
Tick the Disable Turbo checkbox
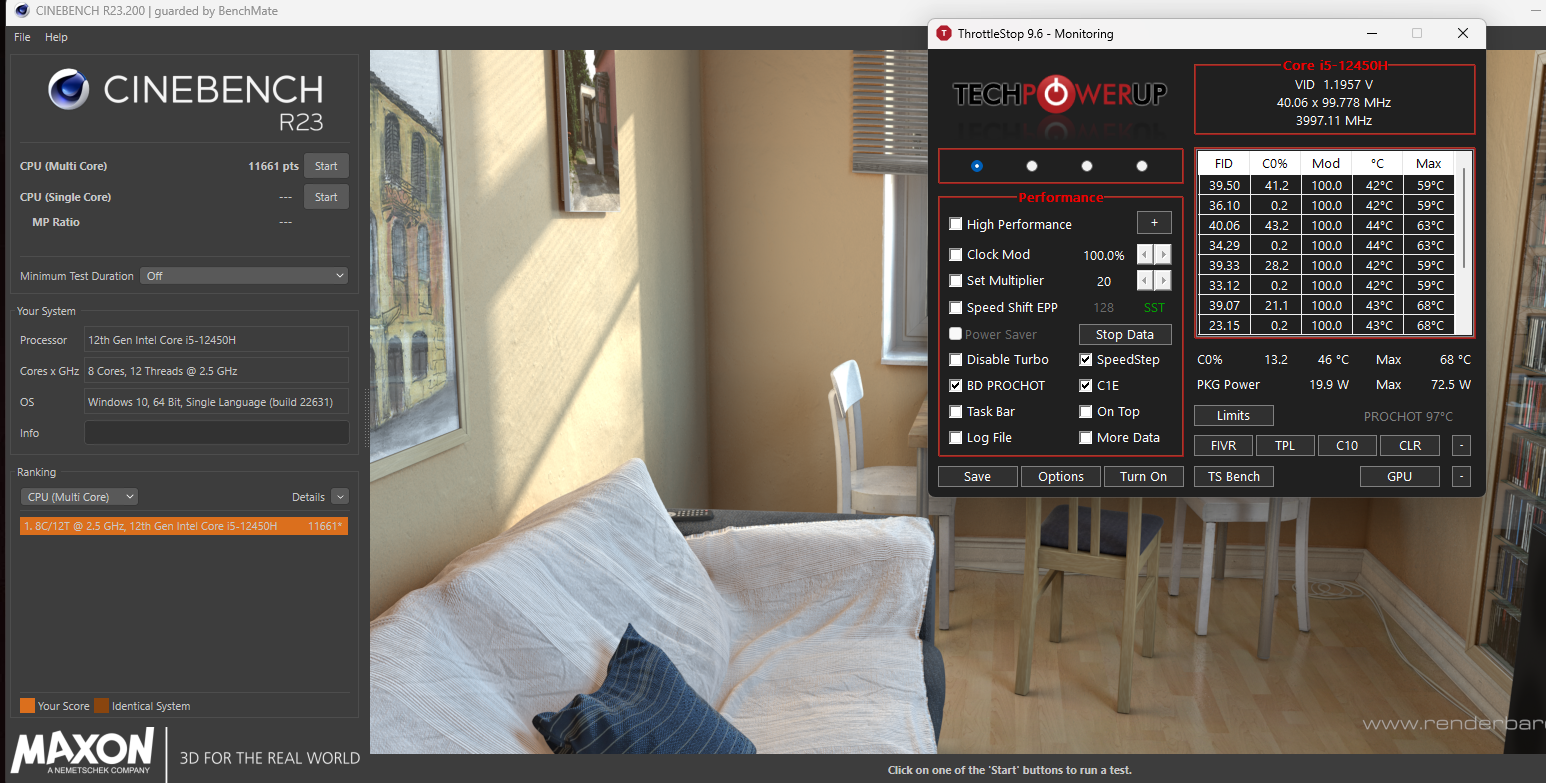pos(956,359)
